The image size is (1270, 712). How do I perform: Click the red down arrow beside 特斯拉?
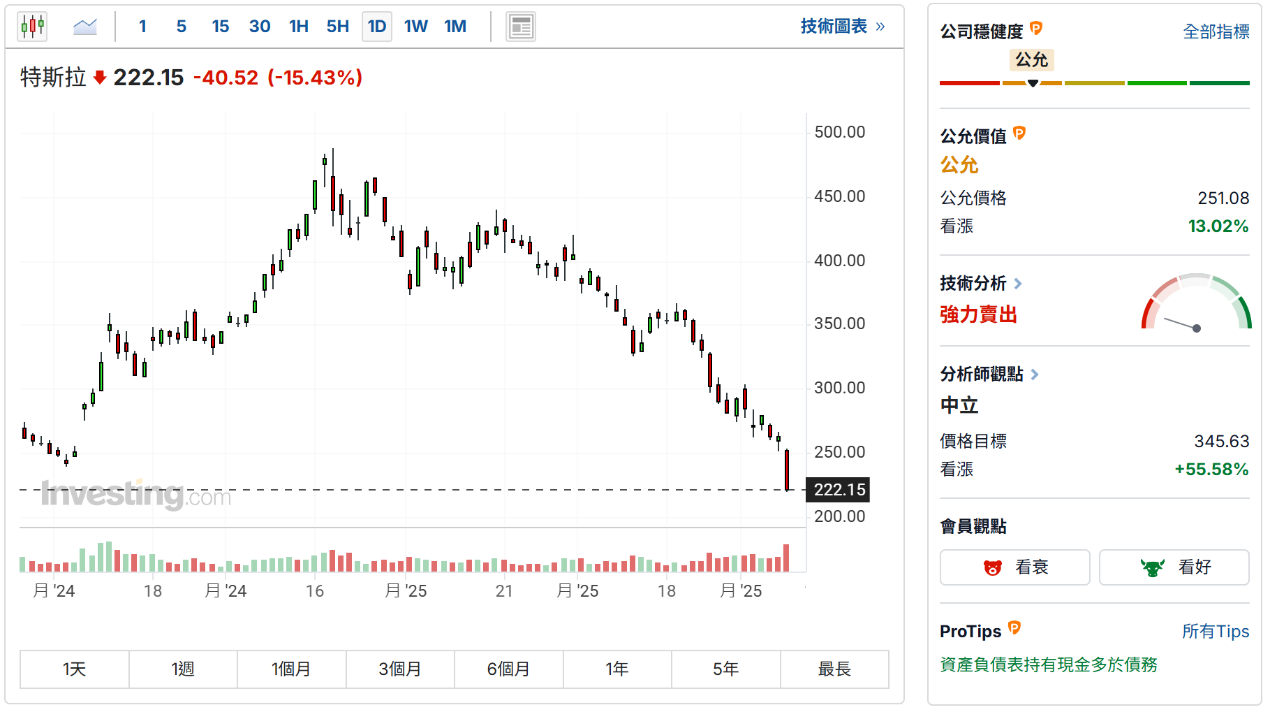(99, 77)
